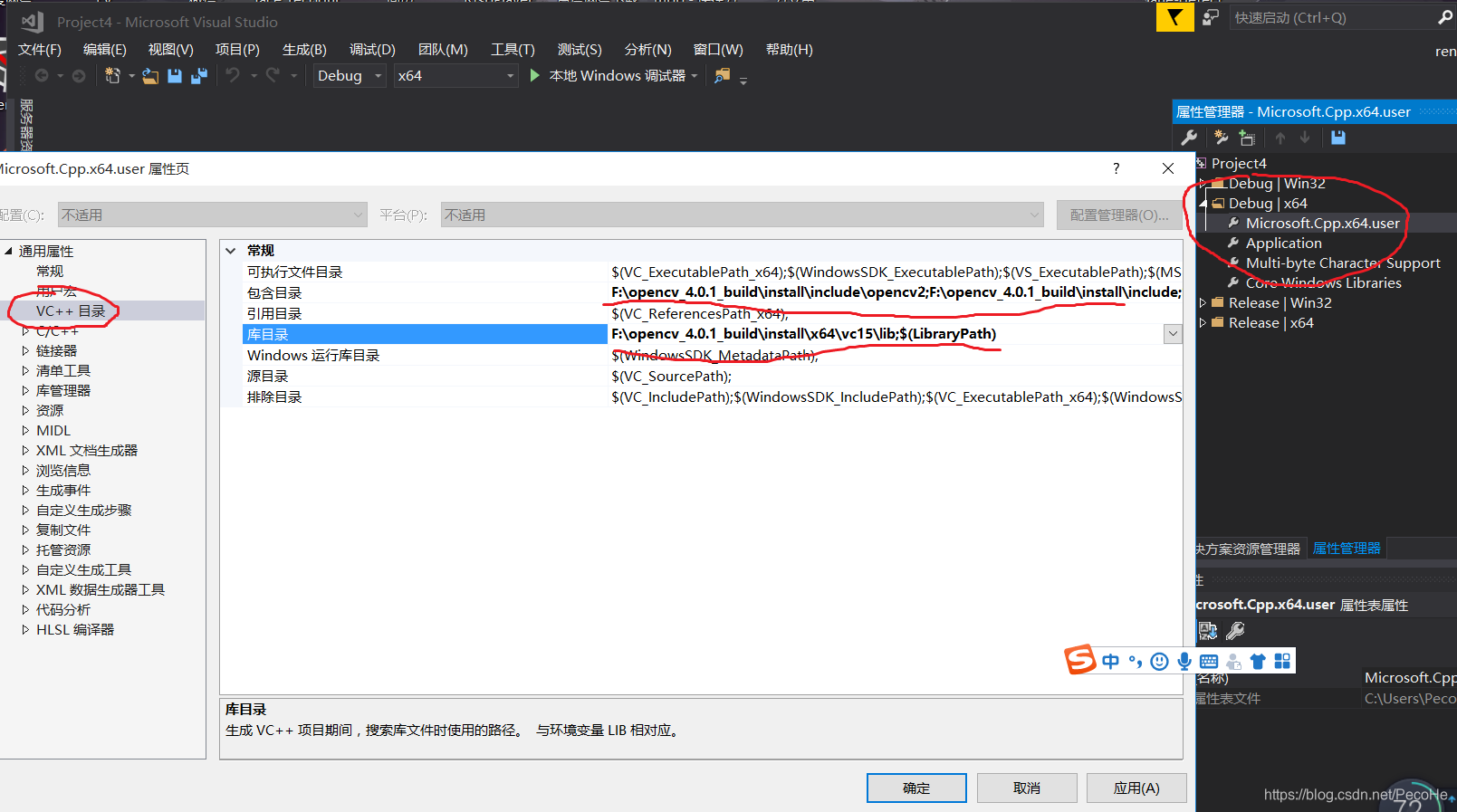Expand the 链接器 tree node
This screenshot has height=812, width=1457.
(x=25, y=351)
